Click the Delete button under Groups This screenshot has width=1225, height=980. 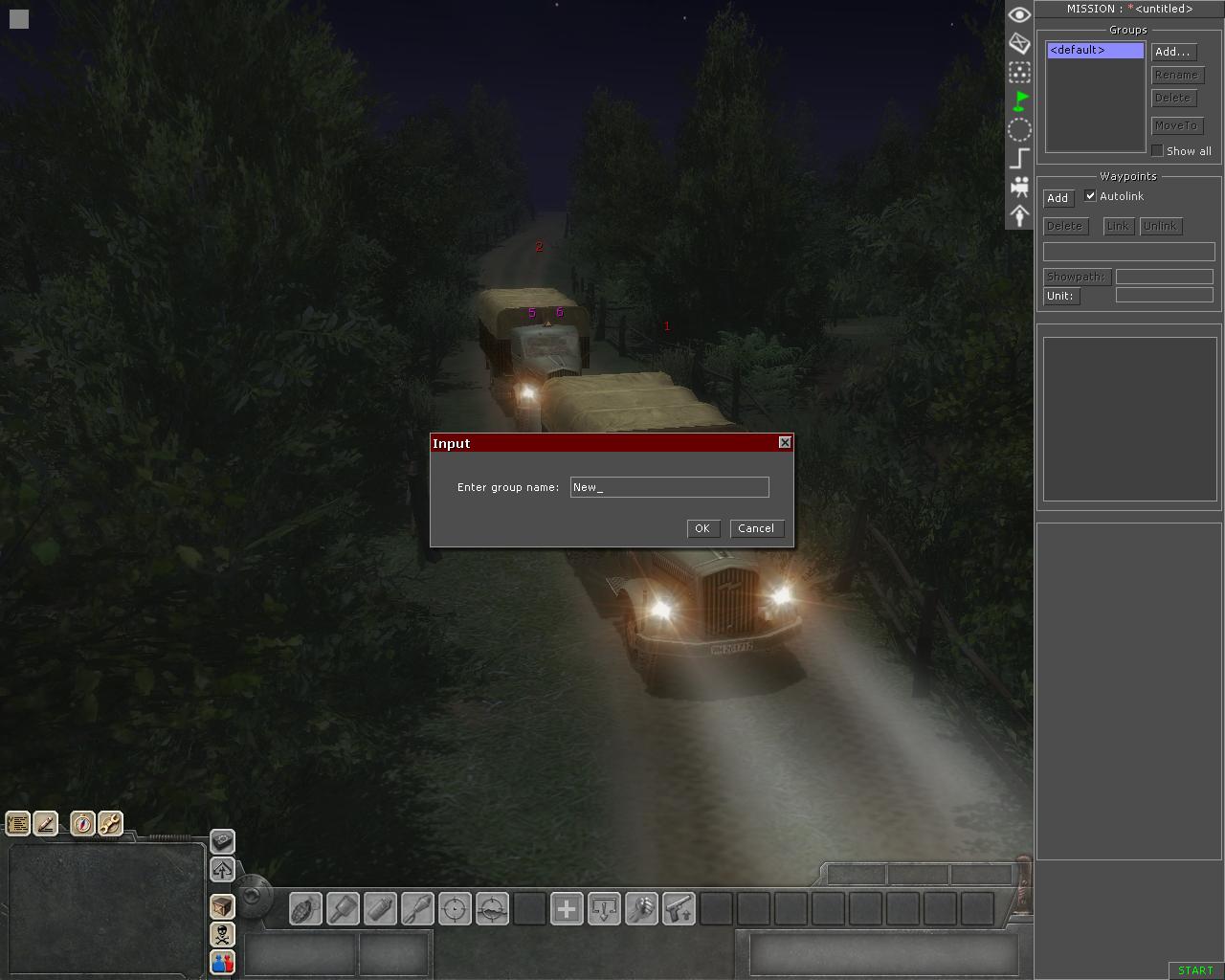pyautogui.click(x=1172, y=98)
